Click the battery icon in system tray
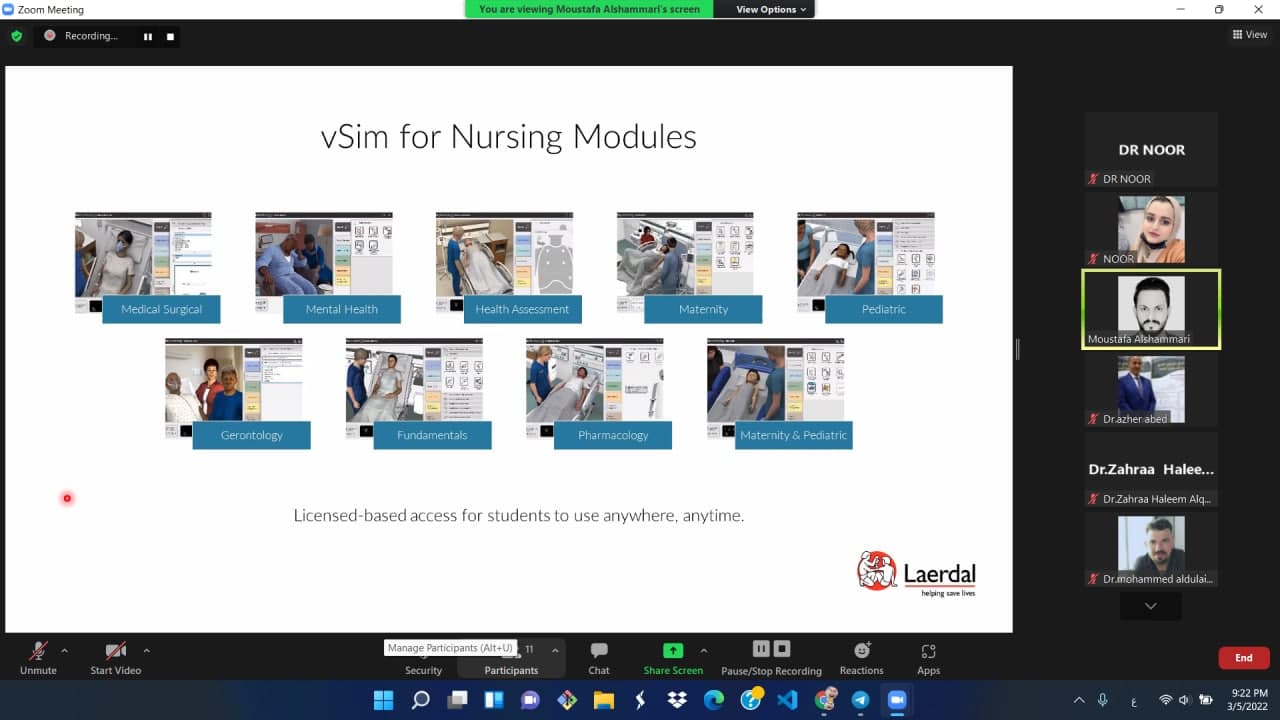This screenshot has height=720, width=1280. [x=1206, y=700]
